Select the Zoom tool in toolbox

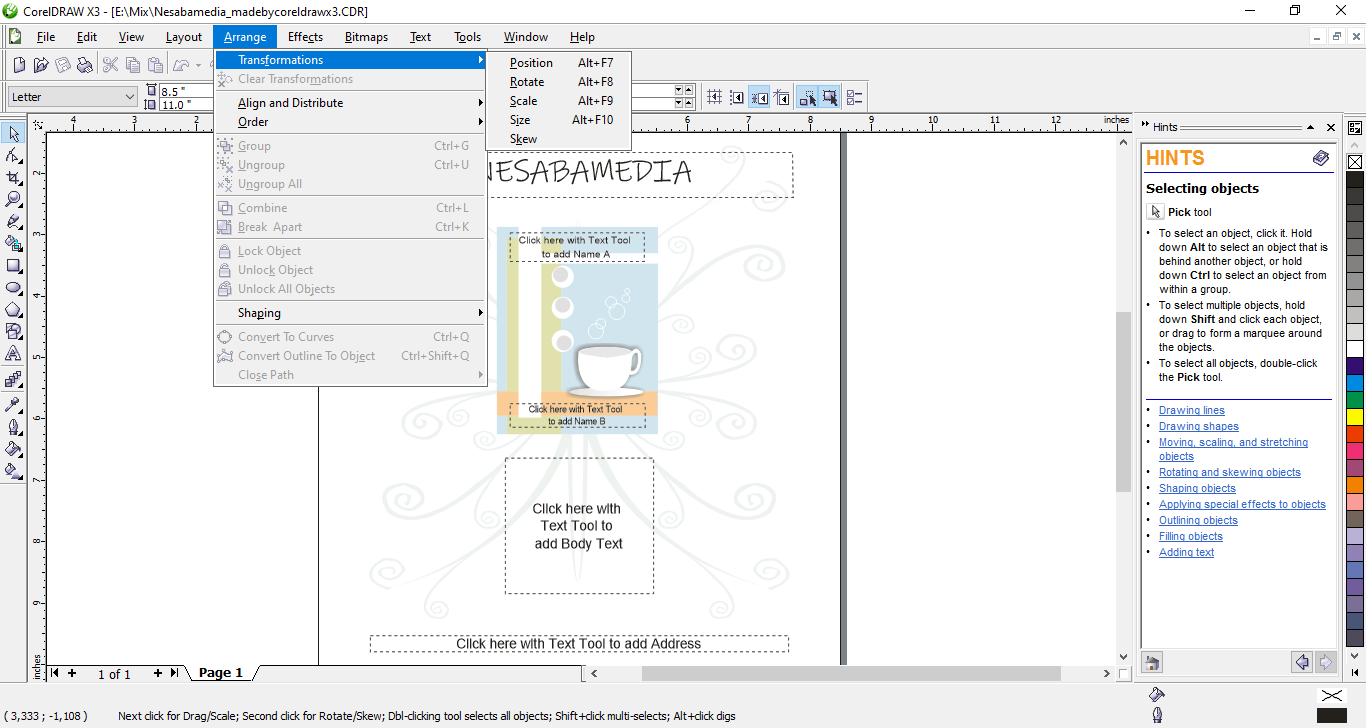(x=14, y=199)
